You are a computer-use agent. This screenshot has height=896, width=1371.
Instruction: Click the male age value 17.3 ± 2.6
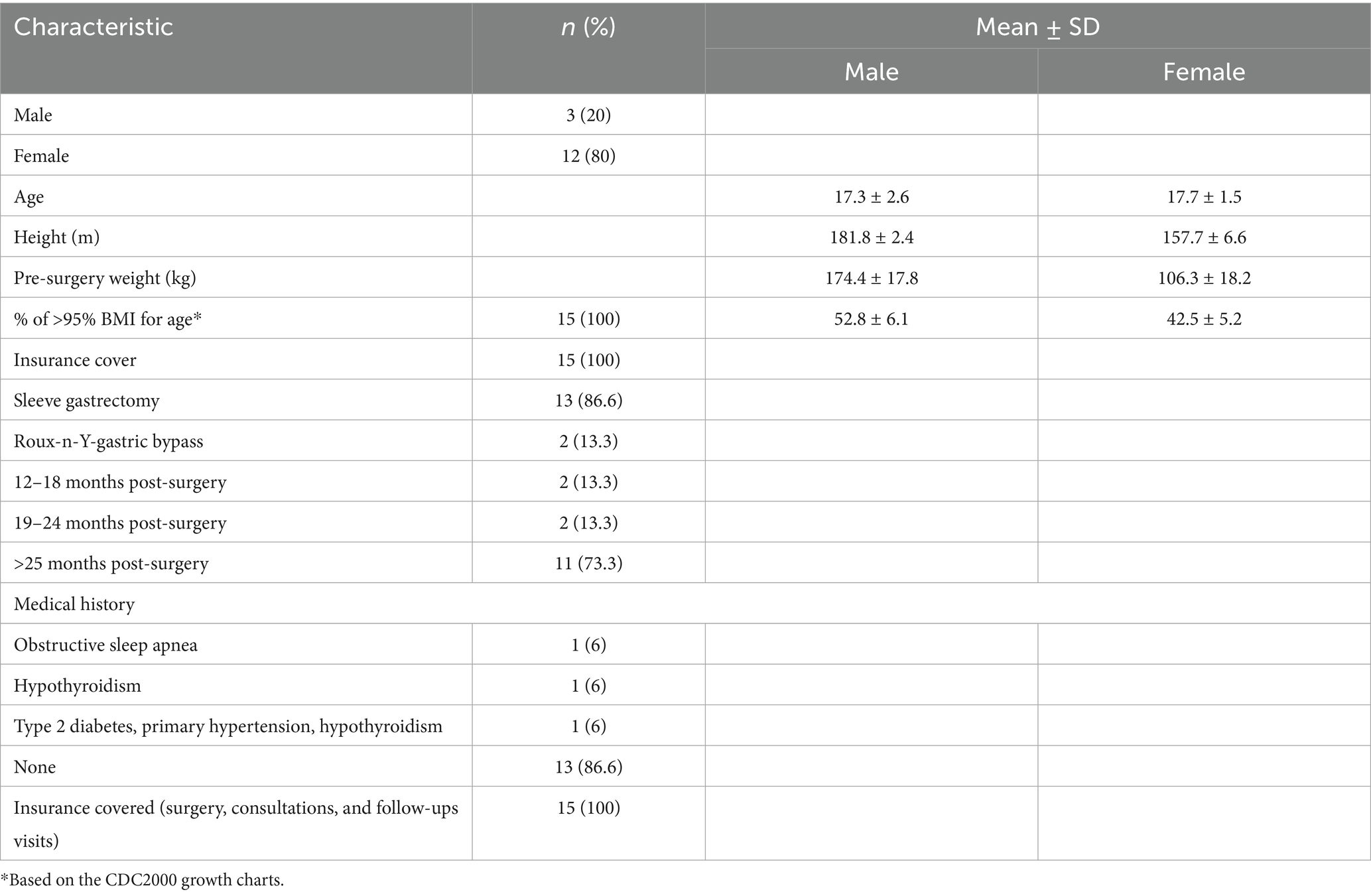coord(871,197)
